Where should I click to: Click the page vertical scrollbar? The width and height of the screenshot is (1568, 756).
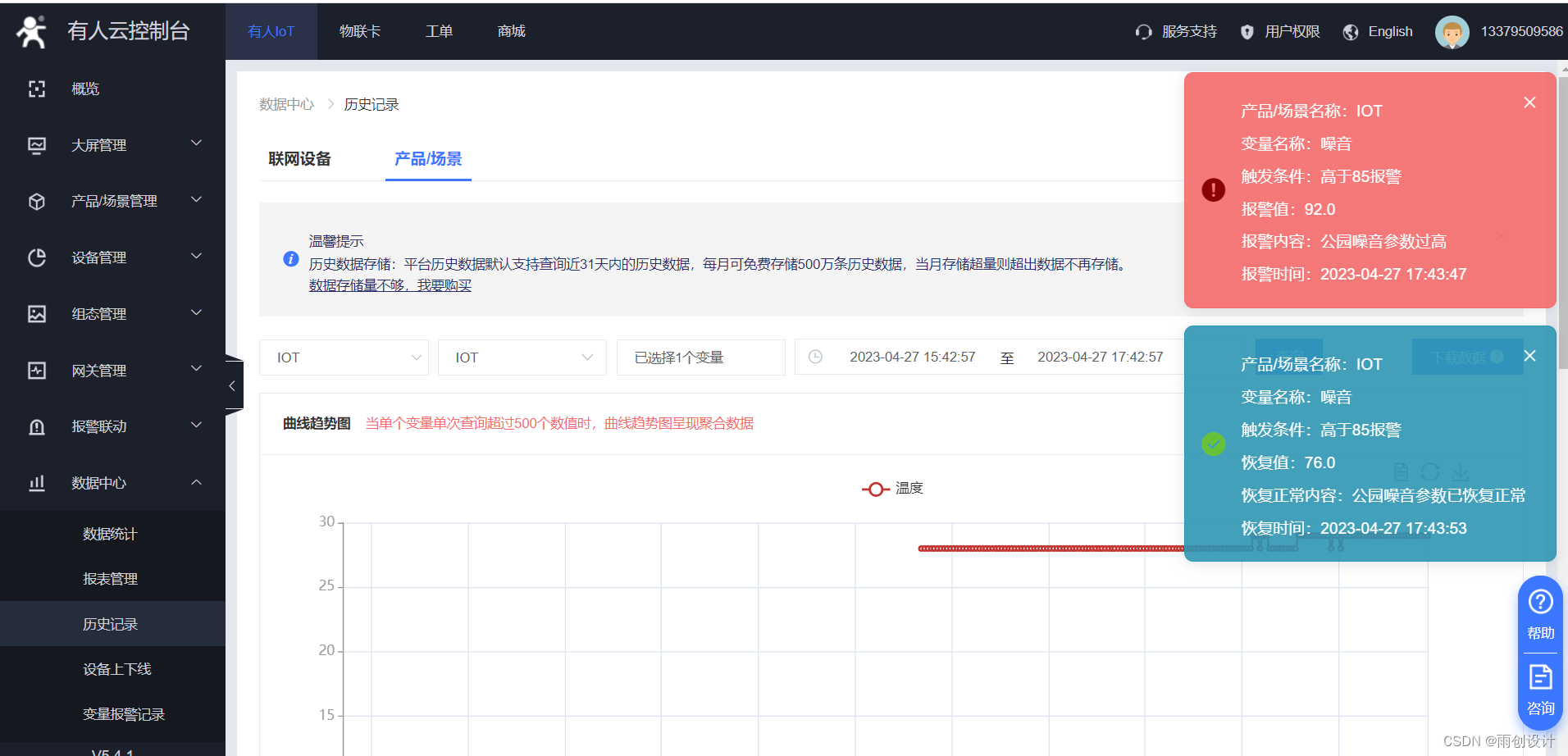point(1563,221)
